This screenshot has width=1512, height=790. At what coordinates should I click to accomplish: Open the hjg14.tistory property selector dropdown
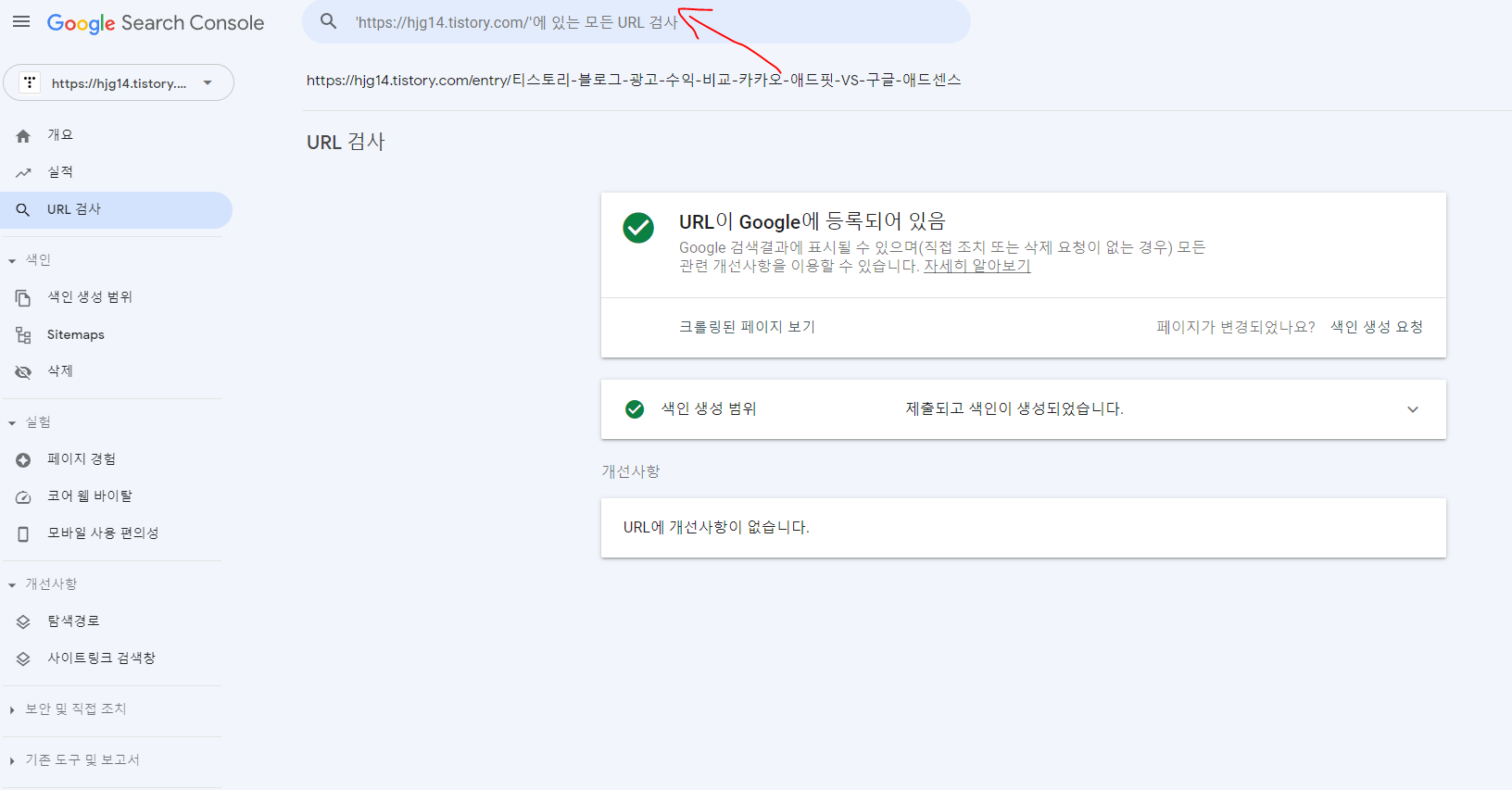tap(119, 82)
